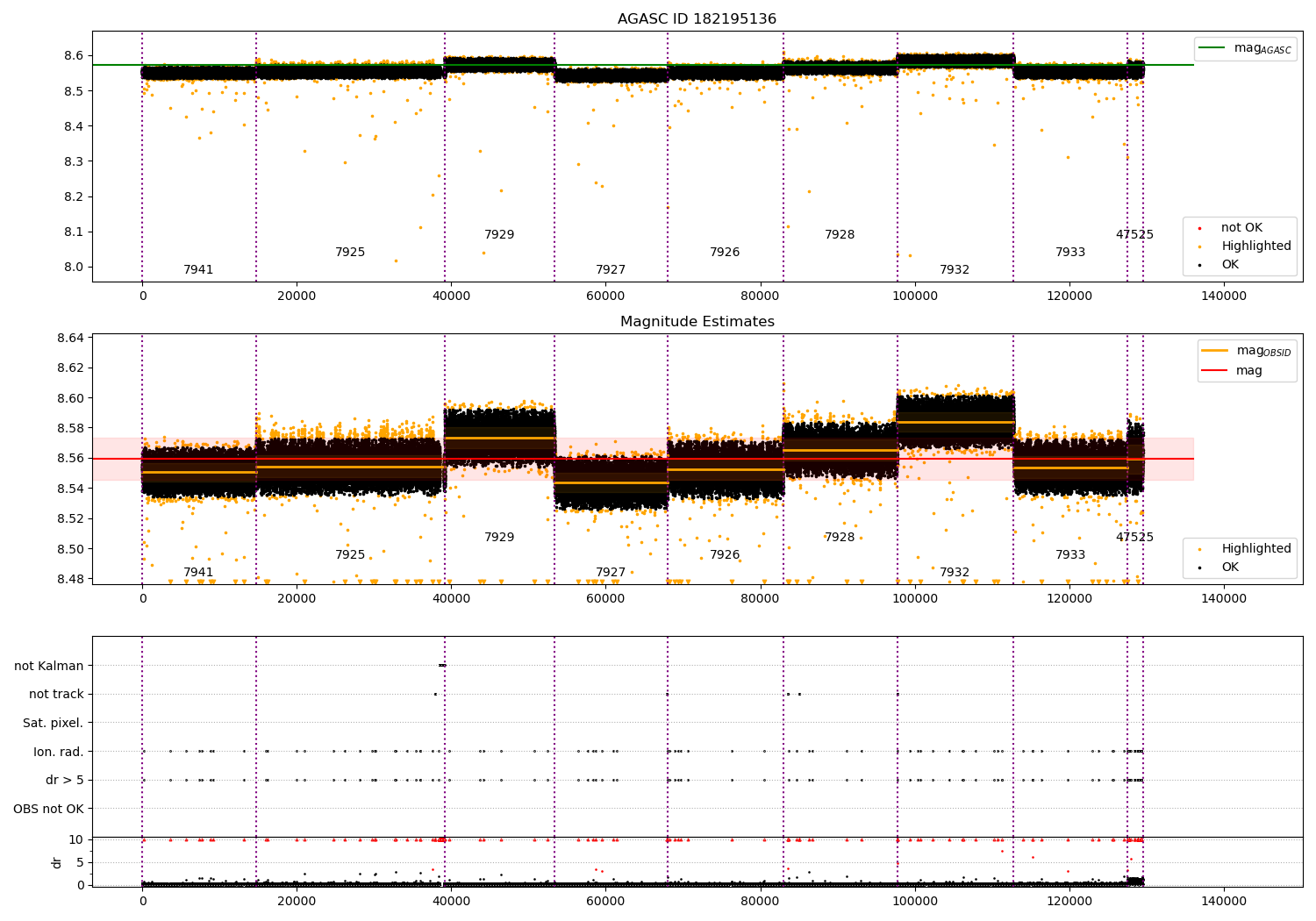Click the title 'AGASC ID 182195136'
1316x921 pixels.
697,19
